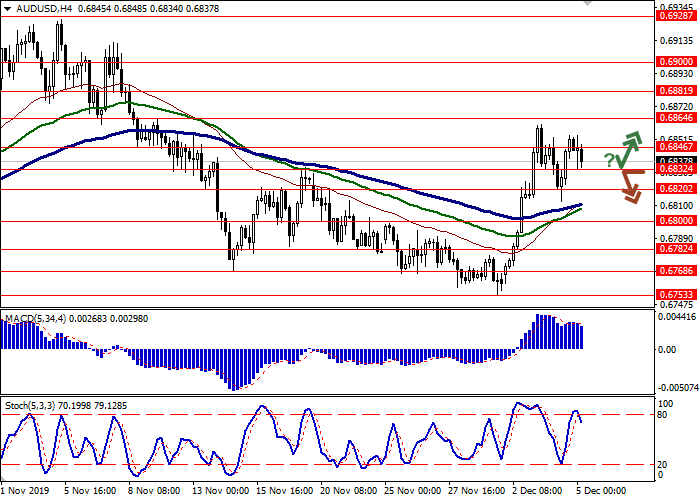
Task: Select the 1 Nov 2019 date label
Action: point(22,491)
